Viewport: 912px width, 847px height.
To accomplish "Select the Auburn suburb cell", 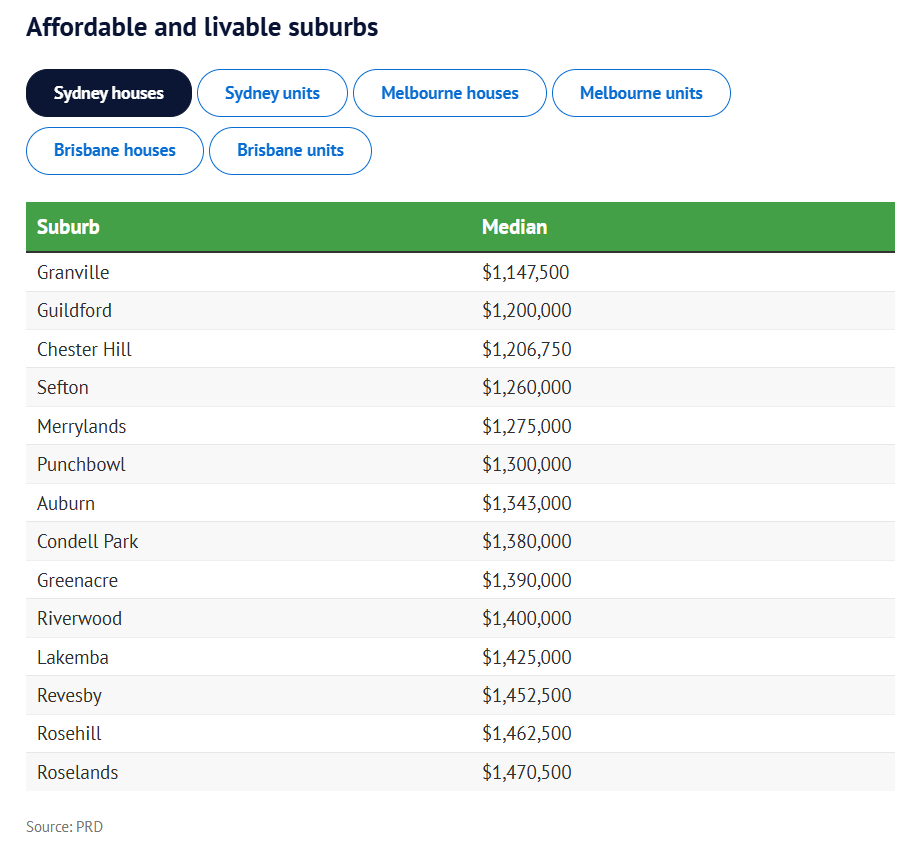I will coord(66,503).
